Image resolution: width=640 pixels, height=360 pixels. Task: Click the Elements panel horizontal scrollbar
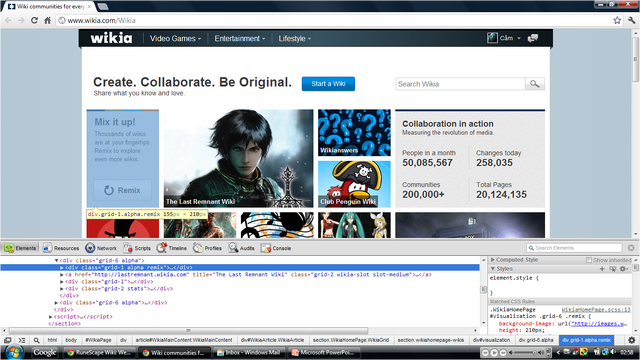[x=188, y=331]
